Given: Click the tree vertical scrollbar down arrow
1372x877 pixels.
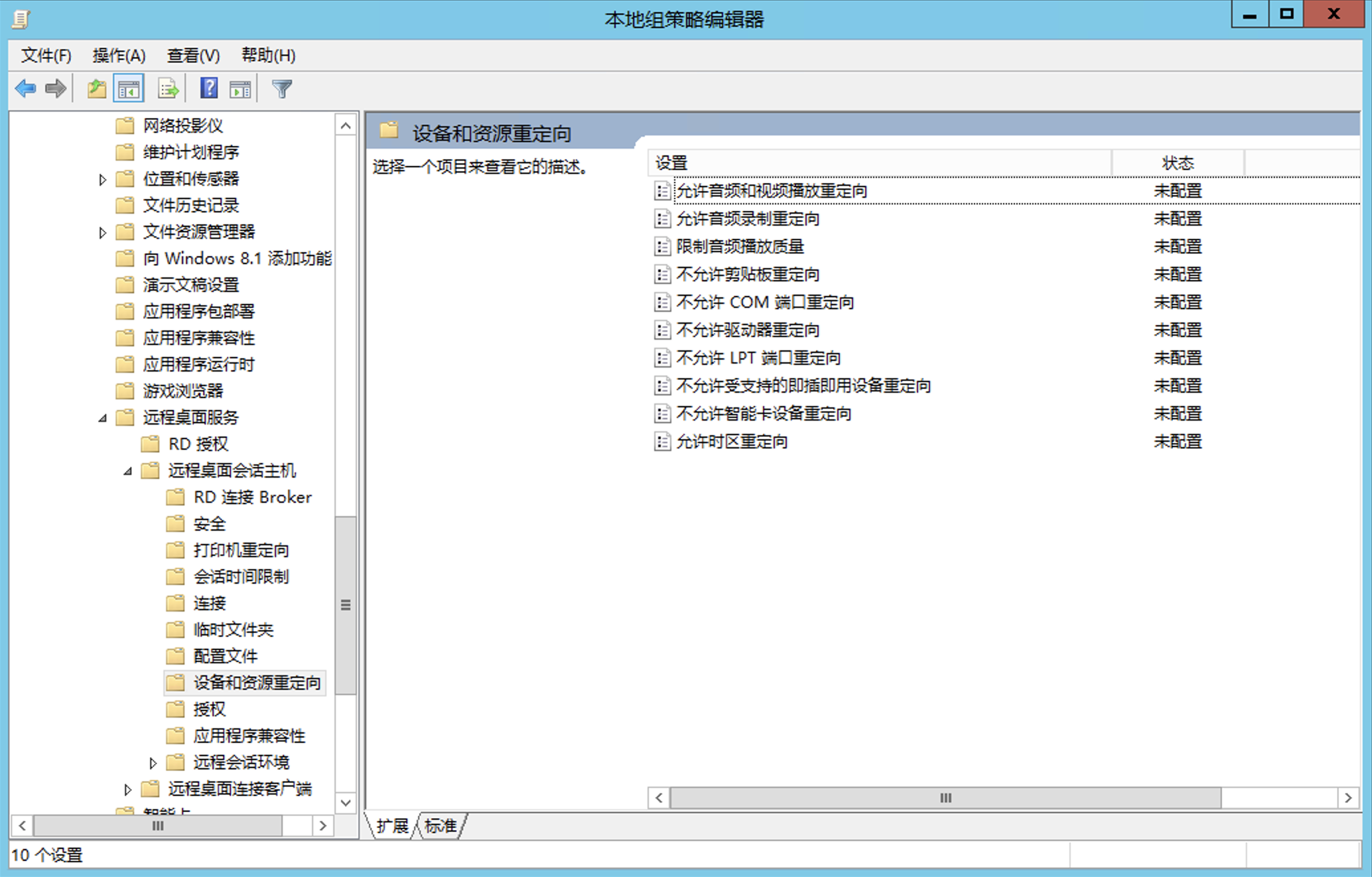Looking at the screenshot, I should click(346, 803).
